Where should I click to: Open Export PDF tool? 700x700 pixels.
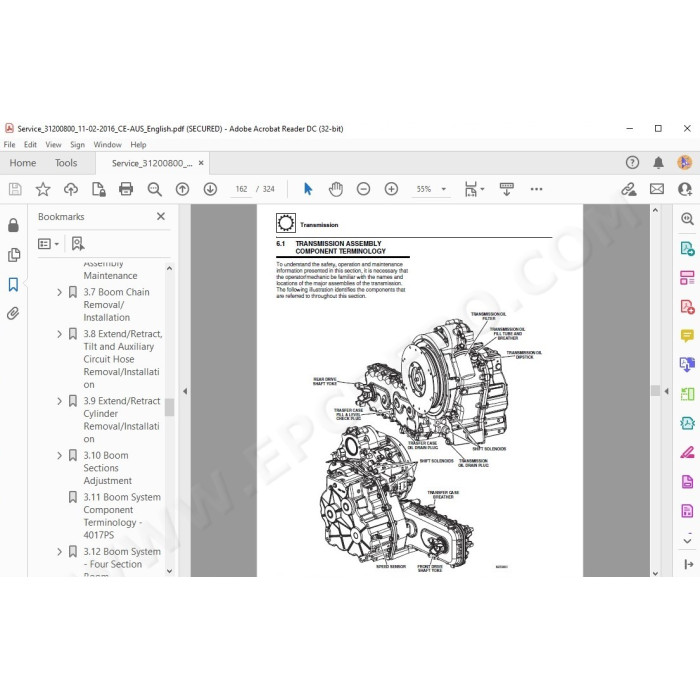tap(687, 248)
